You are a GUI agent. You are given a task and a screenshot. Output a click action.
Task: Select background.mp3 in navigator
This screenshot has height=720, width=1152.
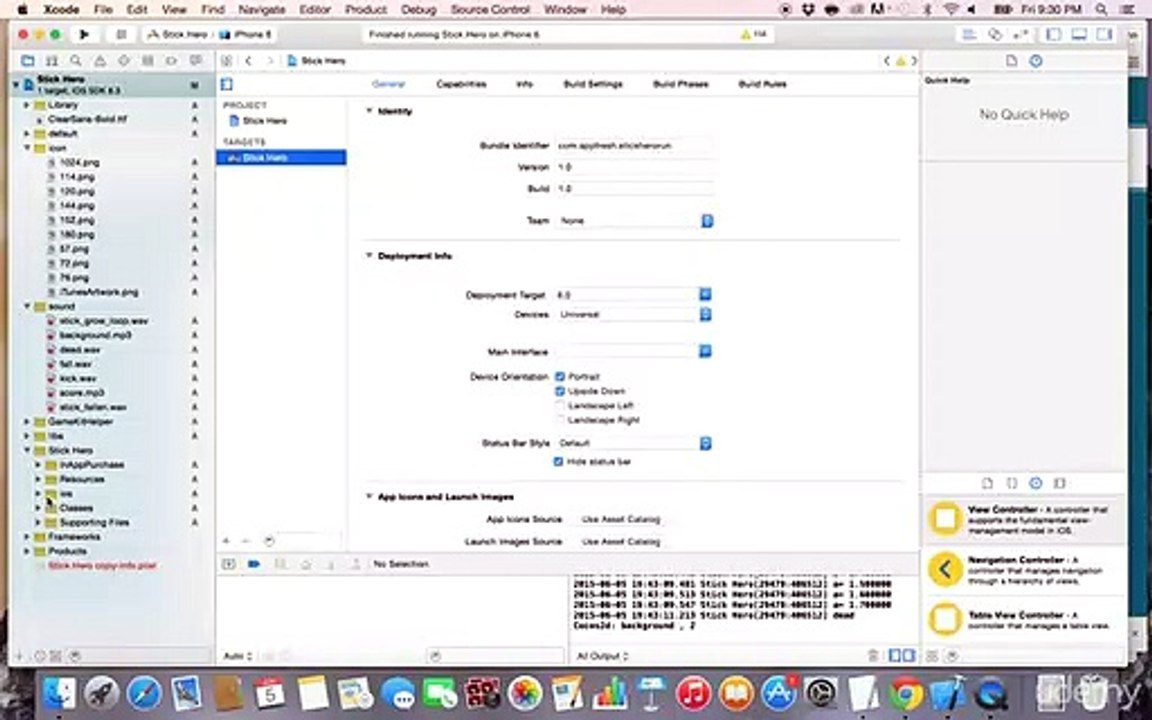[96, 335]
